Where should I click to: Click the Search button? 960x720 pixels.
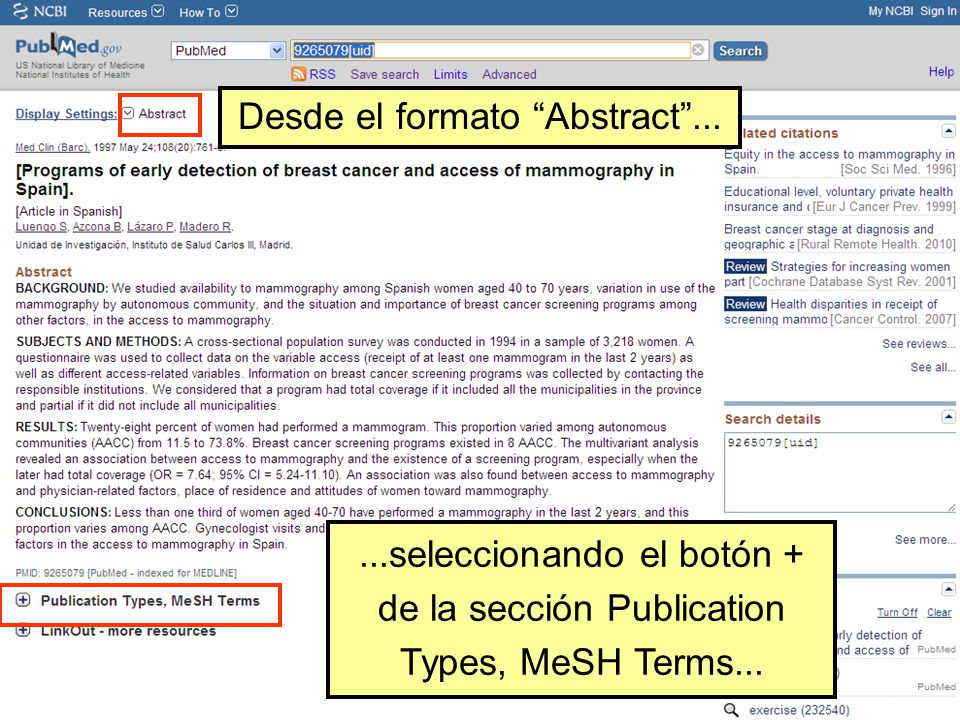tap(740, 51)
